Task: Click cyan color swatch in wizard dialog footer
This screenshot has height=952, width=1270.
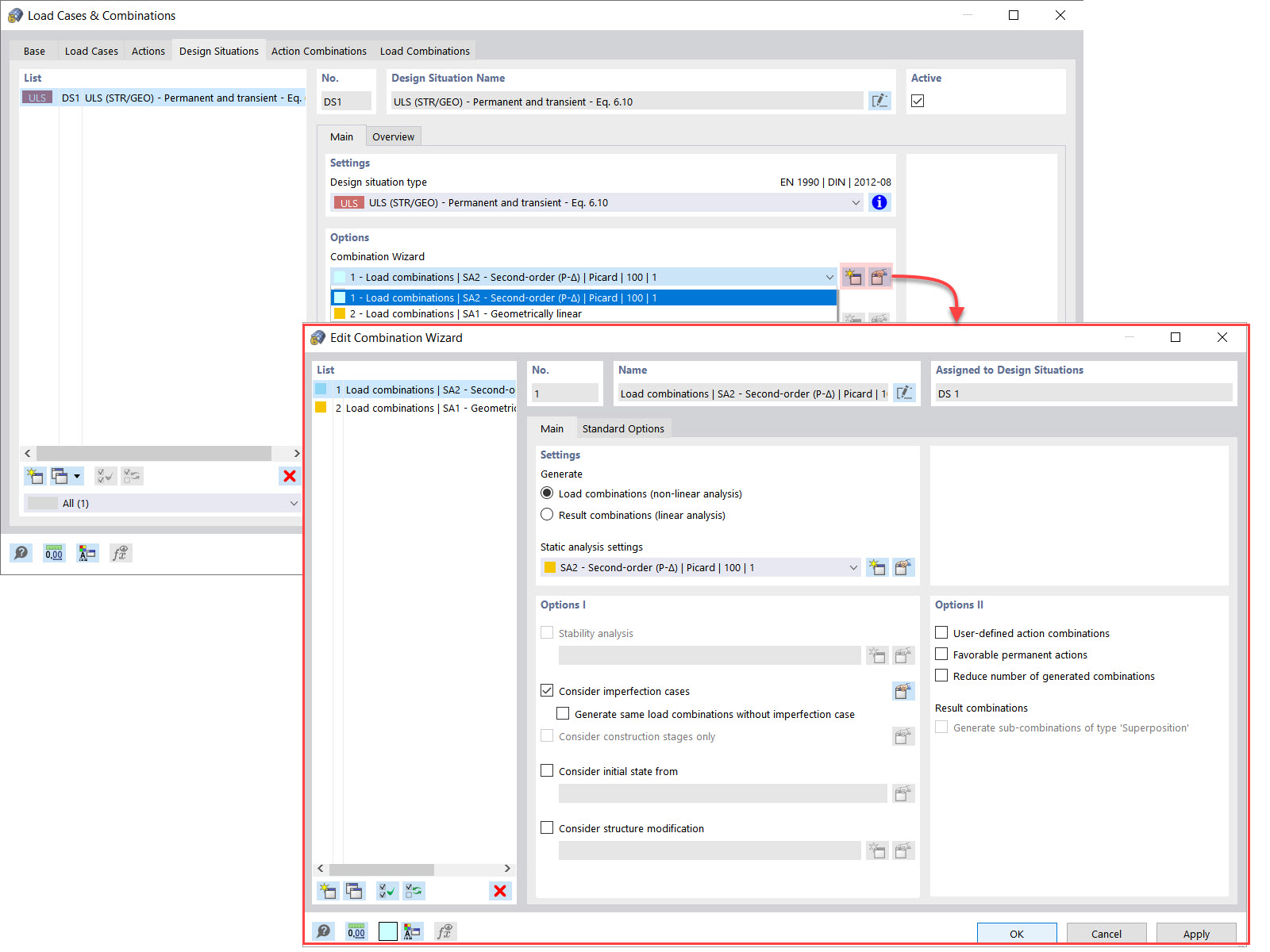Action: point(387,931)
